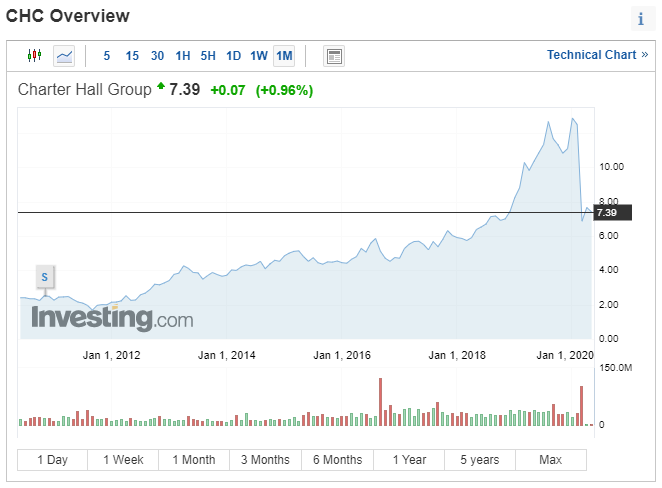Open the news overlay table icon

pyautogui.click(x=334, y=56)
